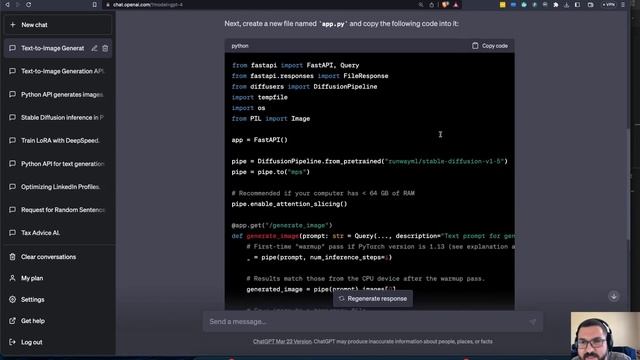Click the send paper-plane icon
The height and width of the screenshot is (360, 640).
[533, 322]
